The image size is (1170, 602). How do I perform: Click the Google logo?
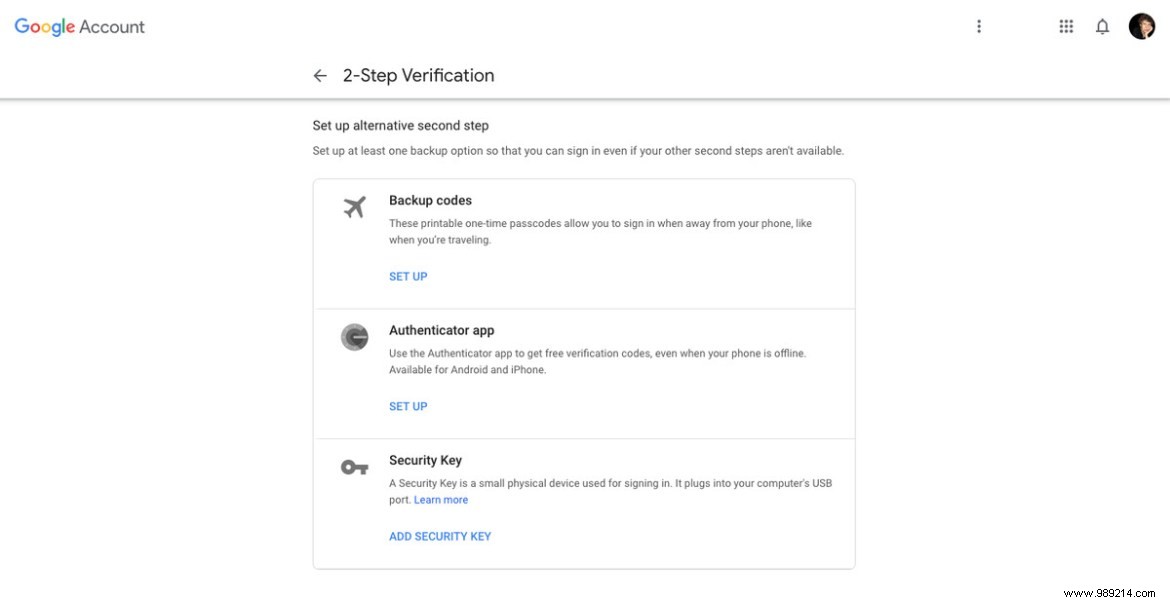[x=44, y=27]
